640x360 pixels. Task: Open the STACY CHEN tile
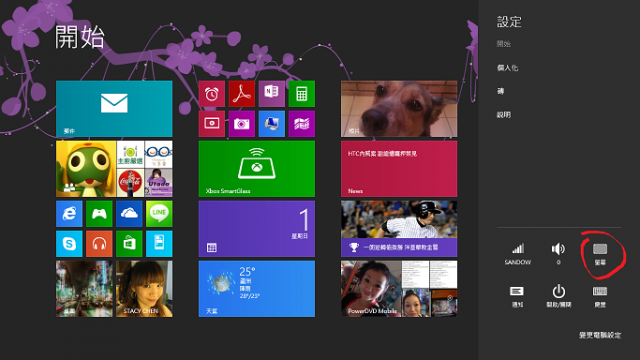[144, 289]
